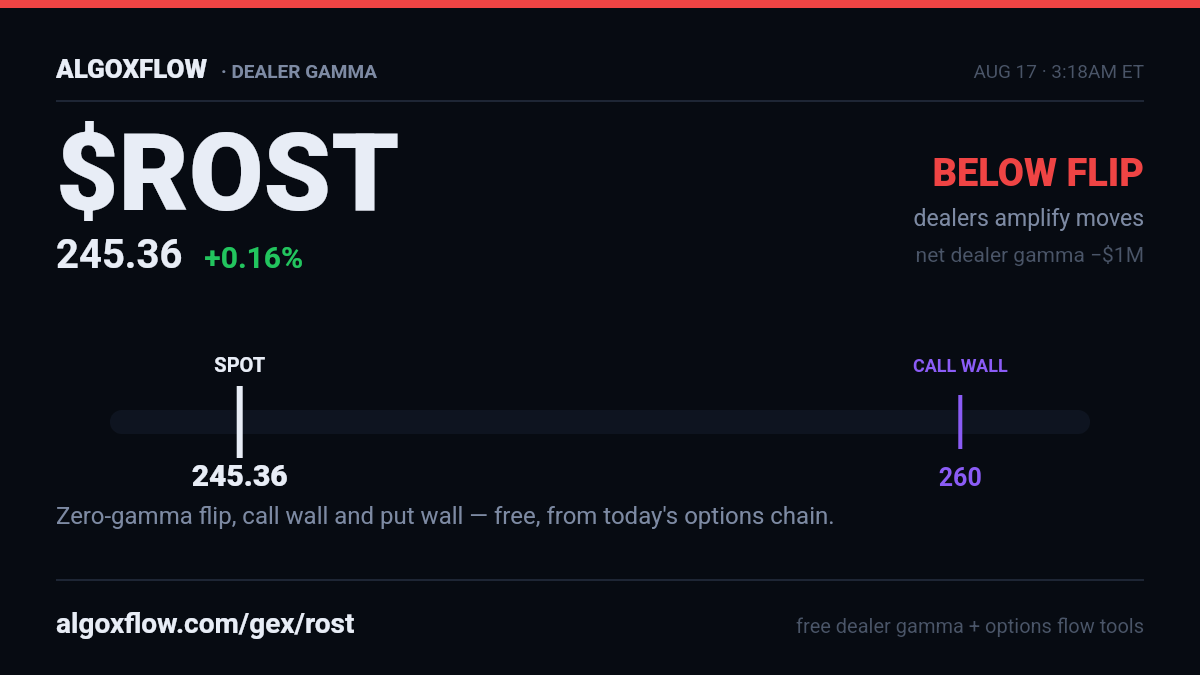Click the green +0.16% change value
This screenshot has height=675, width=1200.
253,259
